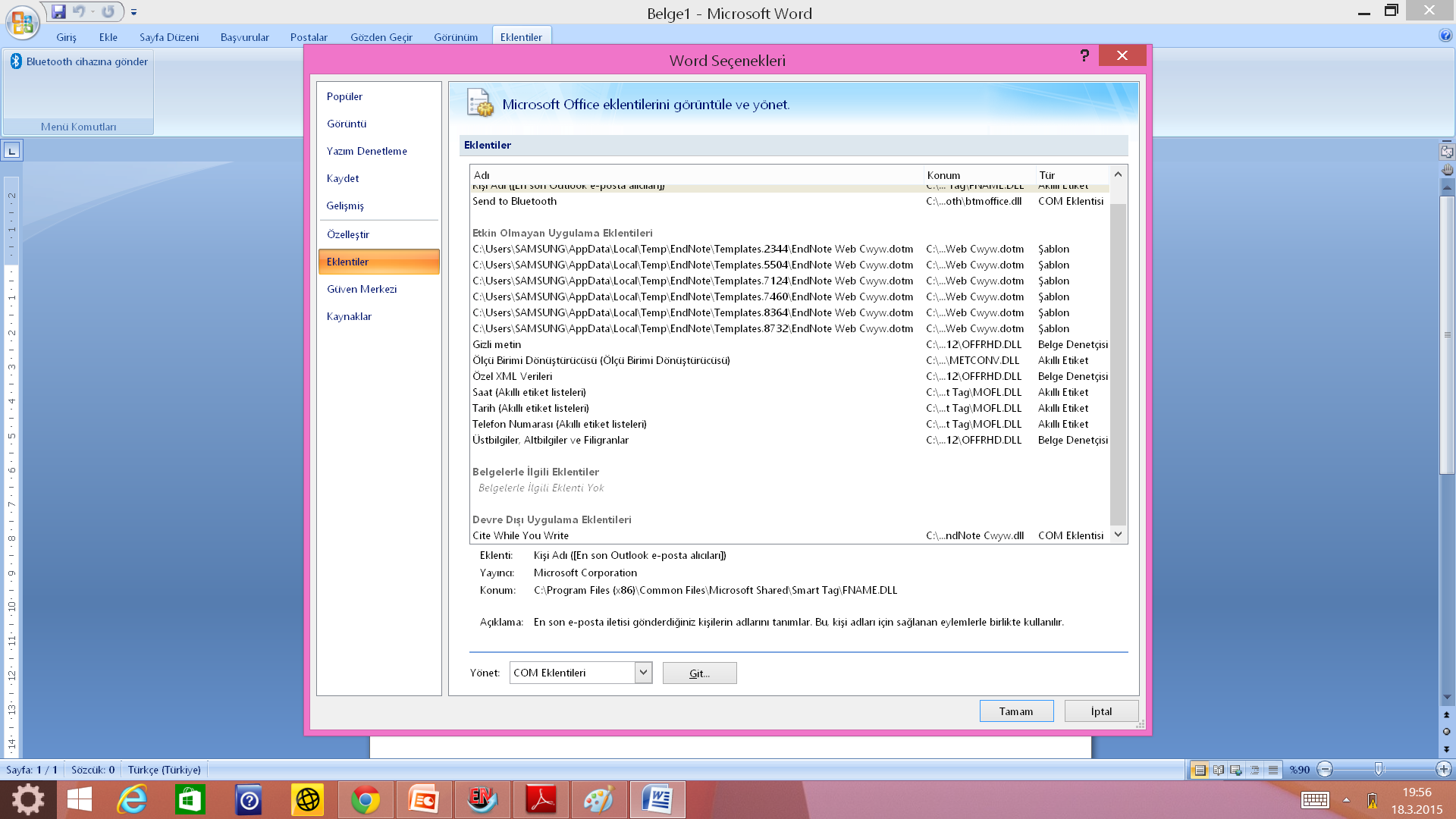
Task: Click battery warning tray icon
Action: click(1372, 800)
